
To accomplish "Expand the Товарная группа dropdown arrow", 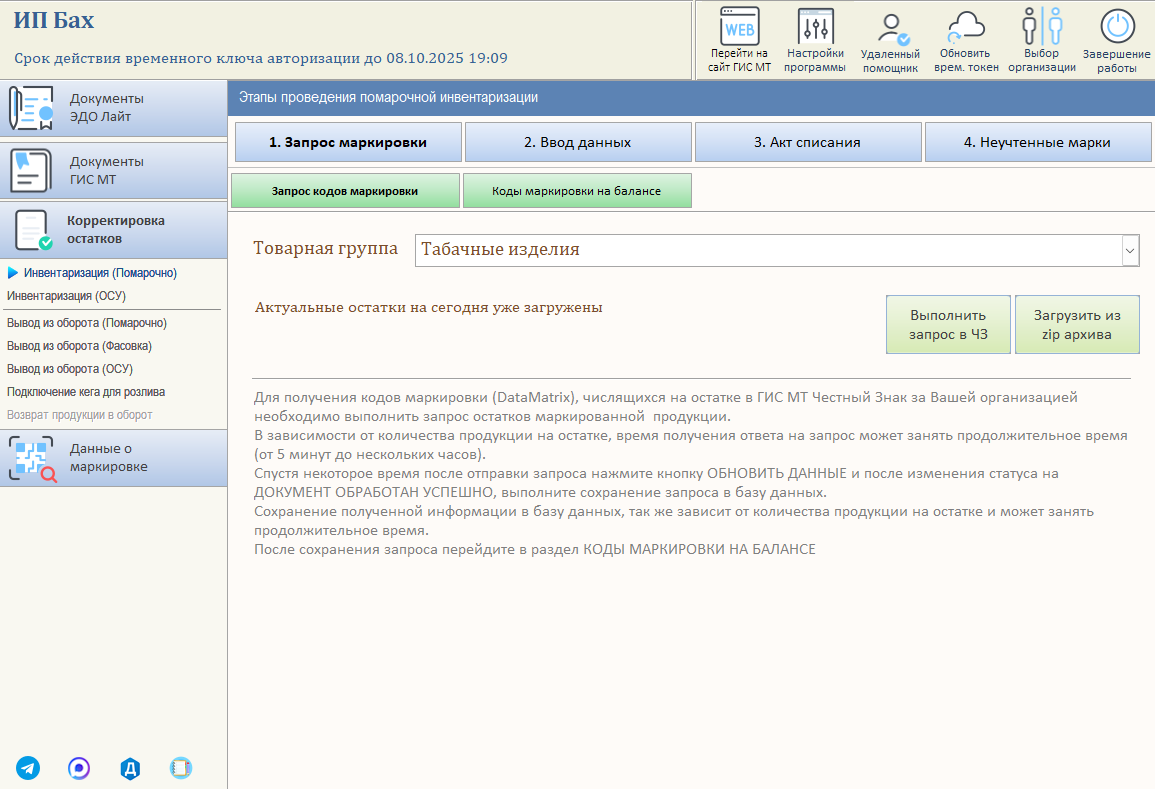I will click(1130, 250).
